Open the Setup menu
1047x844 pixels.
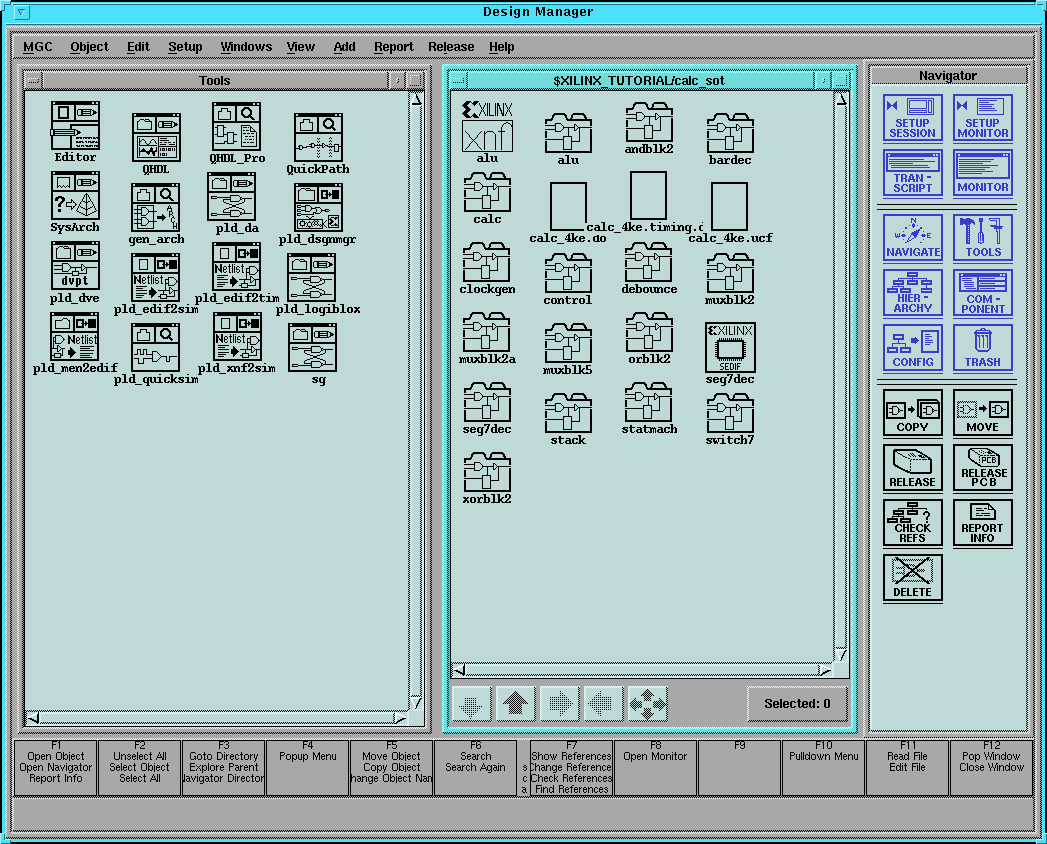tap(185, 47)
